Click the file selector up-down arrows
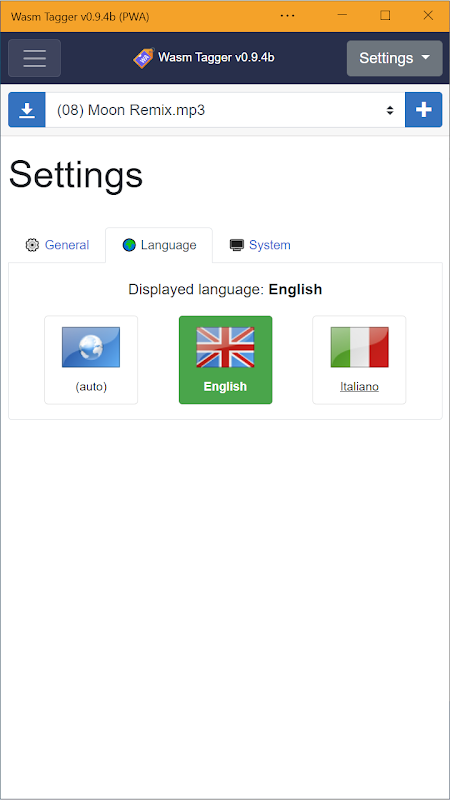 [x=390, y=110]
